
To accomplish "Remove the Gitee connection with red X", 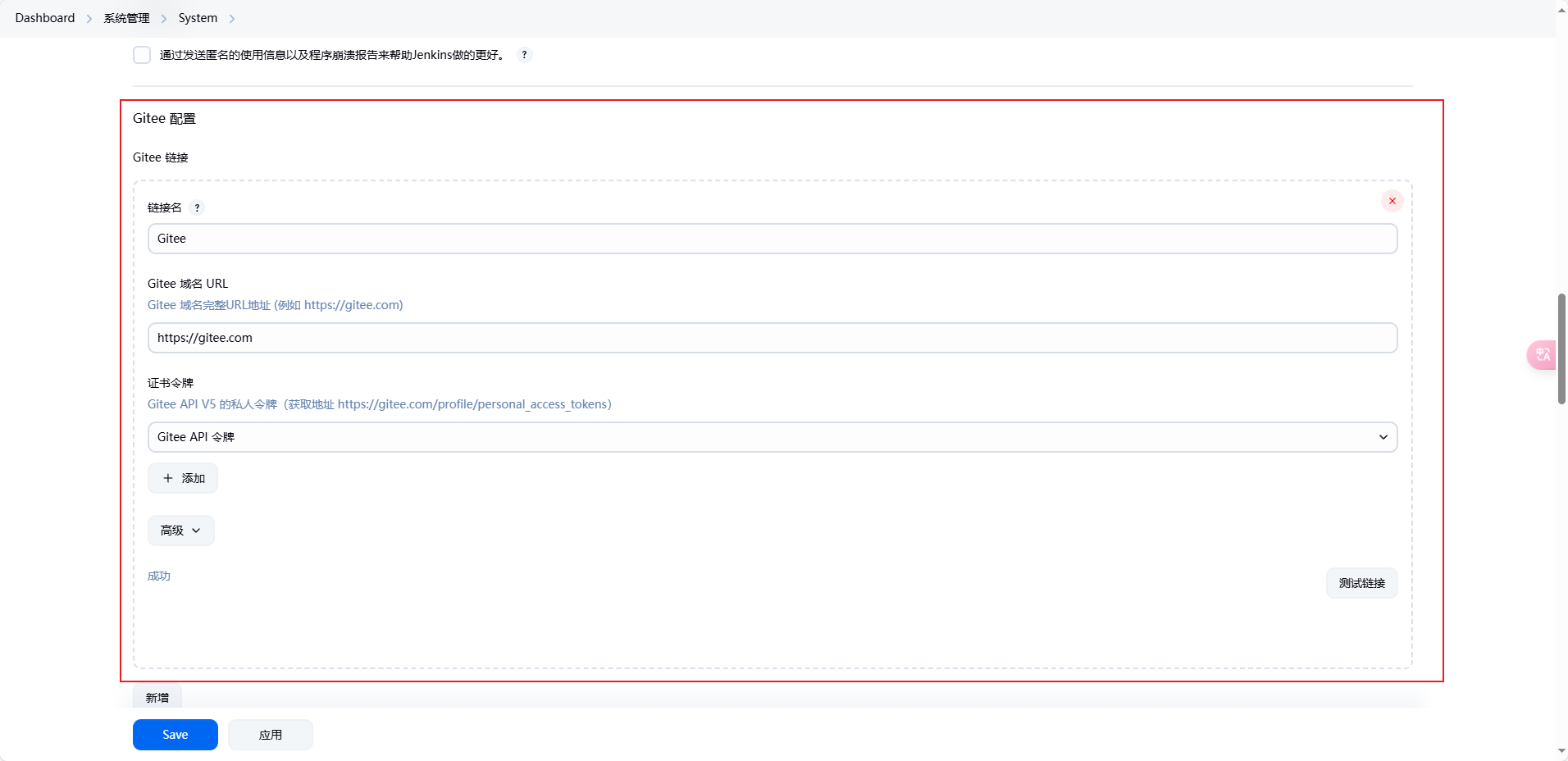I will click(1393, 201).
